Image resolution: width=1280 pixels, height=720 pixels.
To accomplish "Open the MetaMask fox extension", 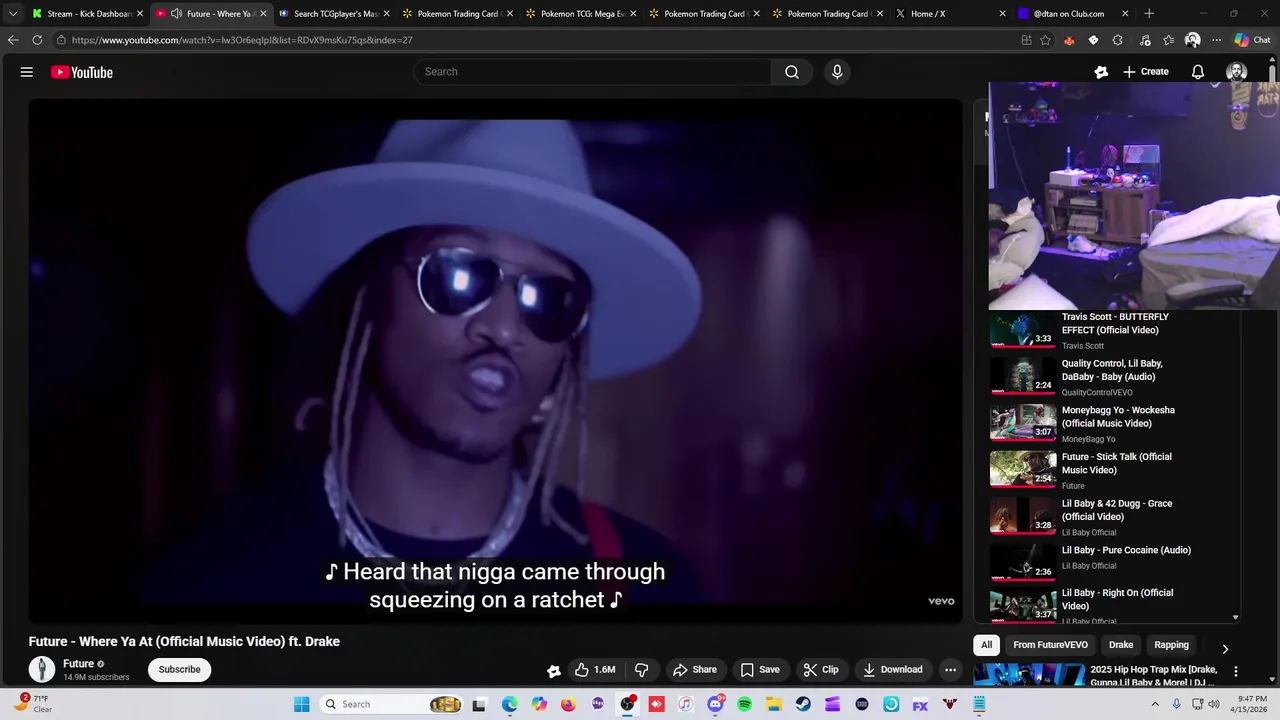I will point(1069,40).
